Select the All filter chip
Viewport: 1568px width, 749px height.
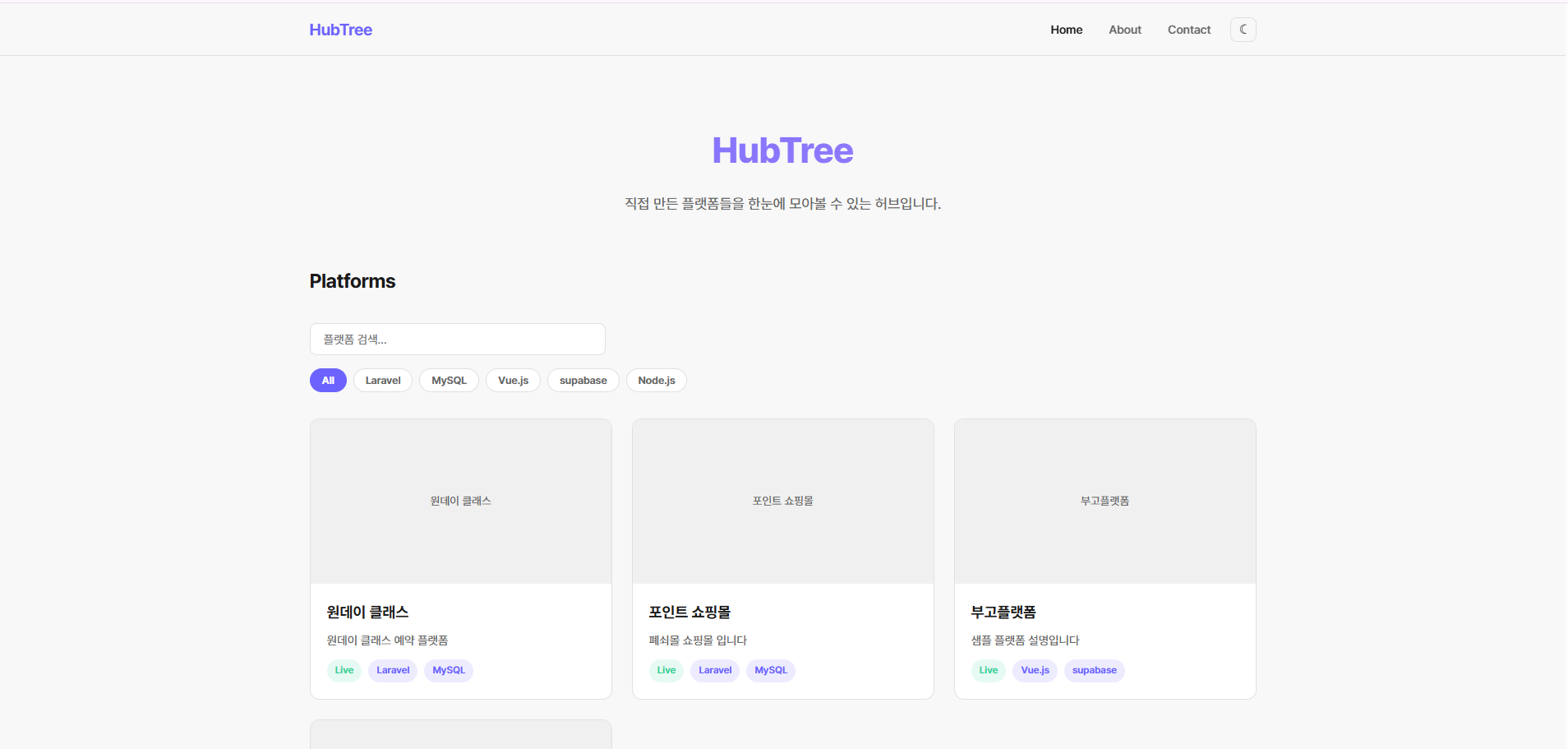pos(328,381)
